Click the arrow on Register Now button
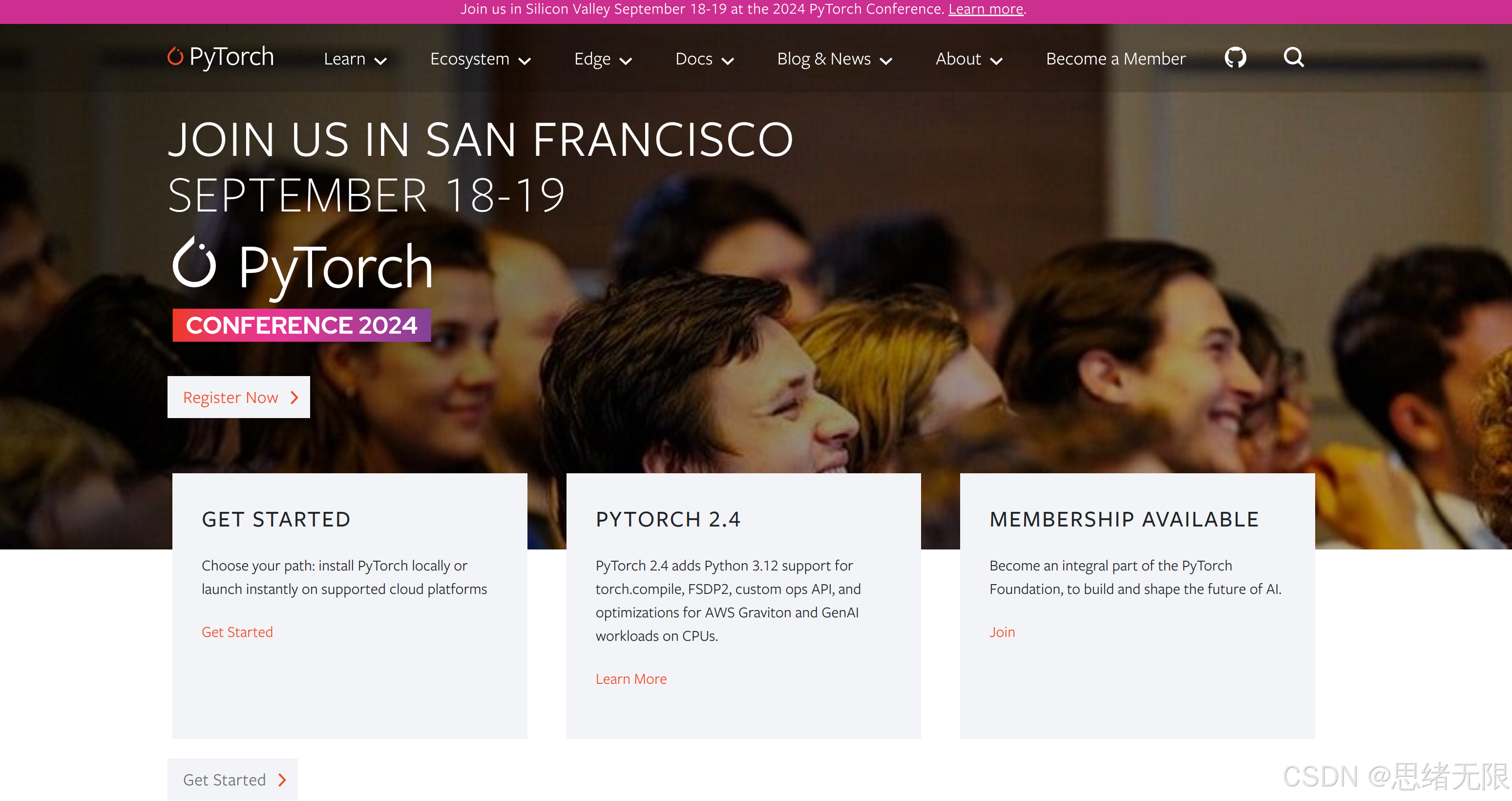Viewport: 1512px width, 801px height. pyautogui.click(x=294, y=397)
